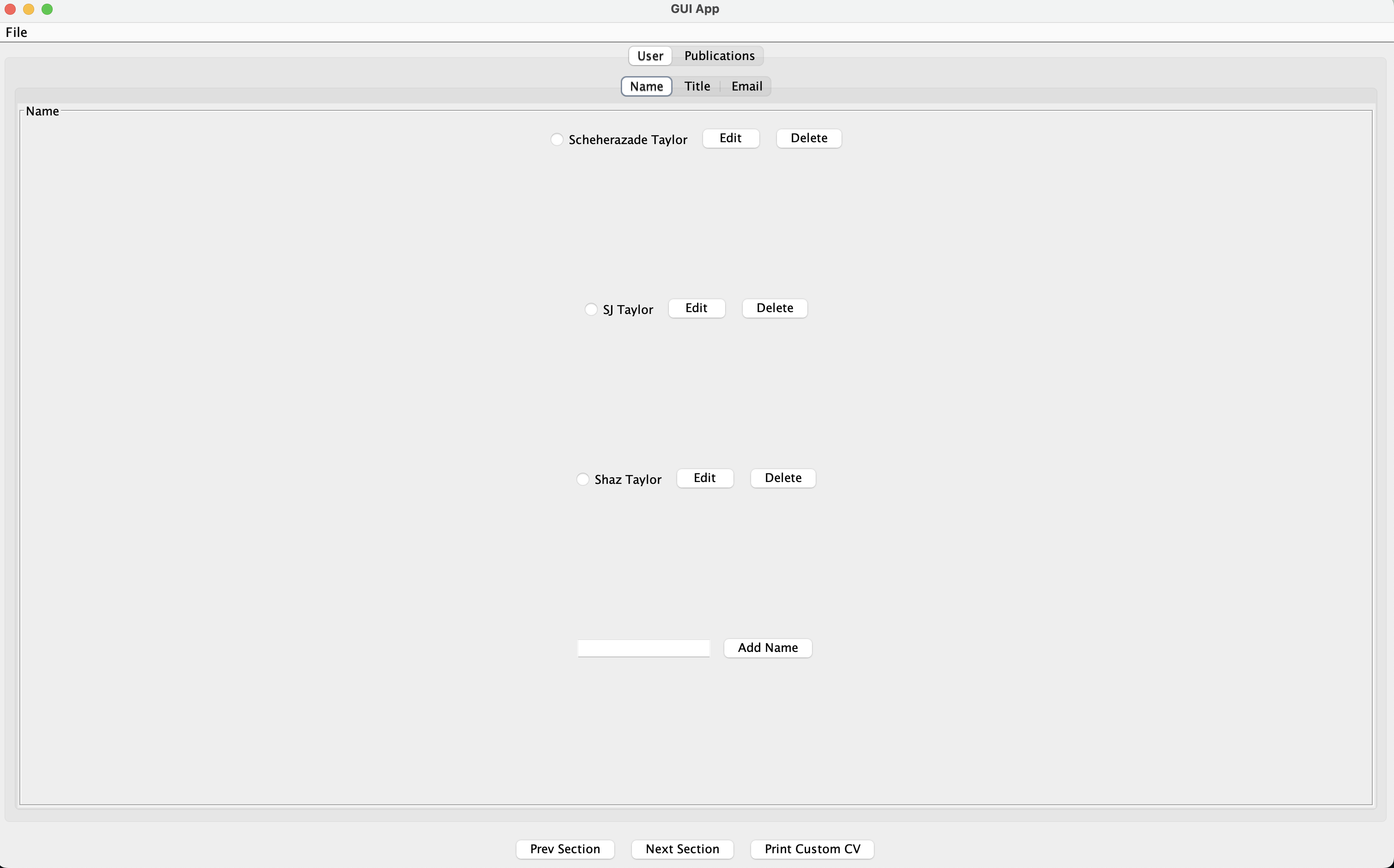Viewport: 1394px width, 868px height.
Task: Select the Name sort button
Action: (647, 86)
